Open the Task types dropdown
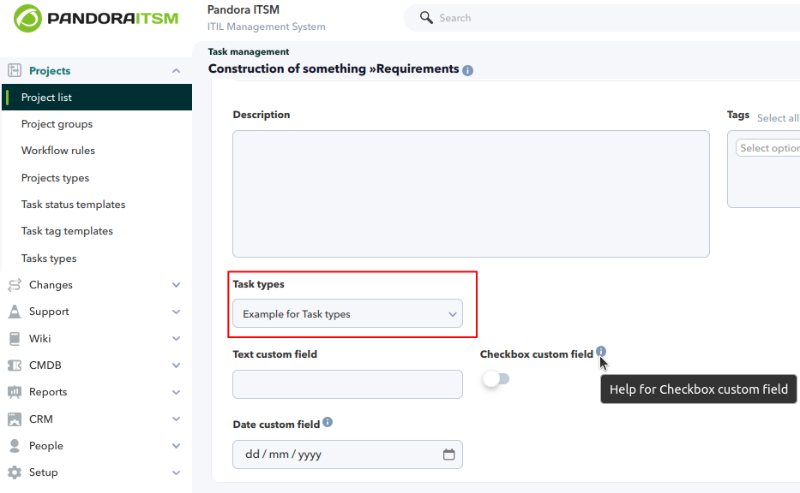The image size is (800, 493). 347,314
